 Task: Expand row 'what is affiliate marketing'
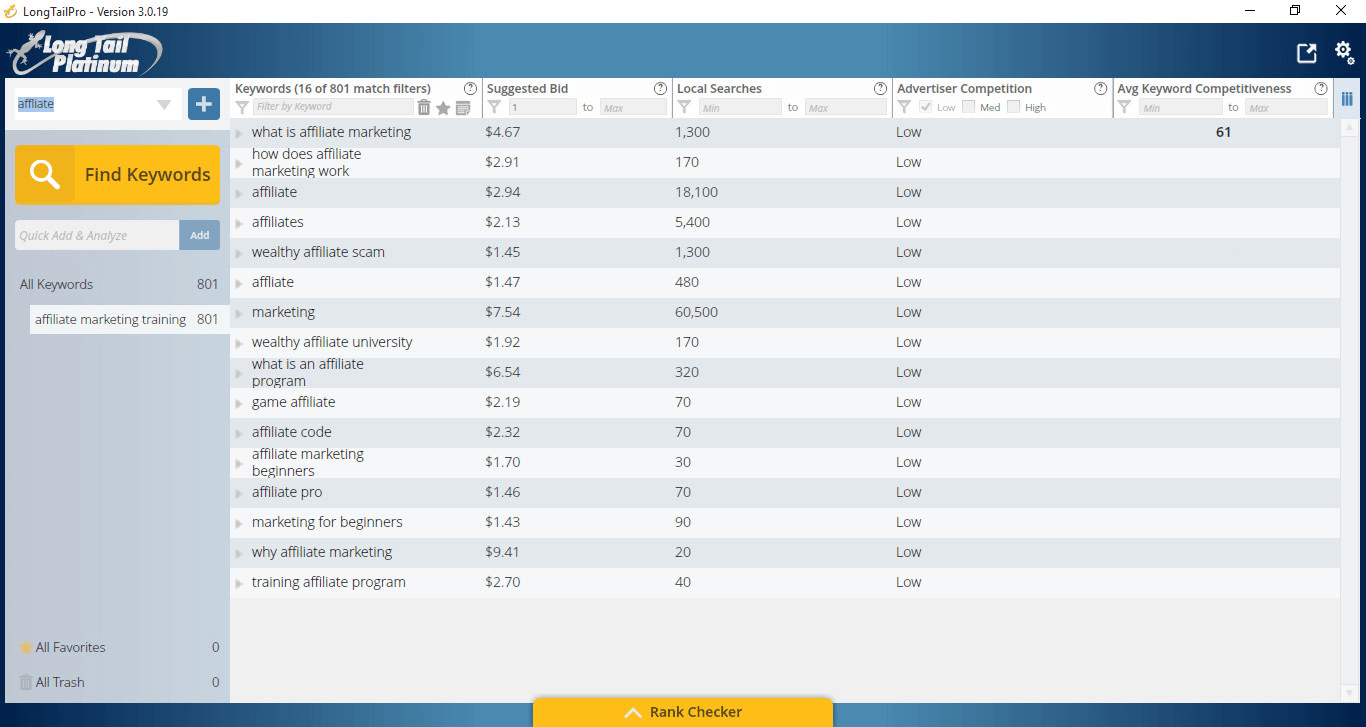point(239,133)
